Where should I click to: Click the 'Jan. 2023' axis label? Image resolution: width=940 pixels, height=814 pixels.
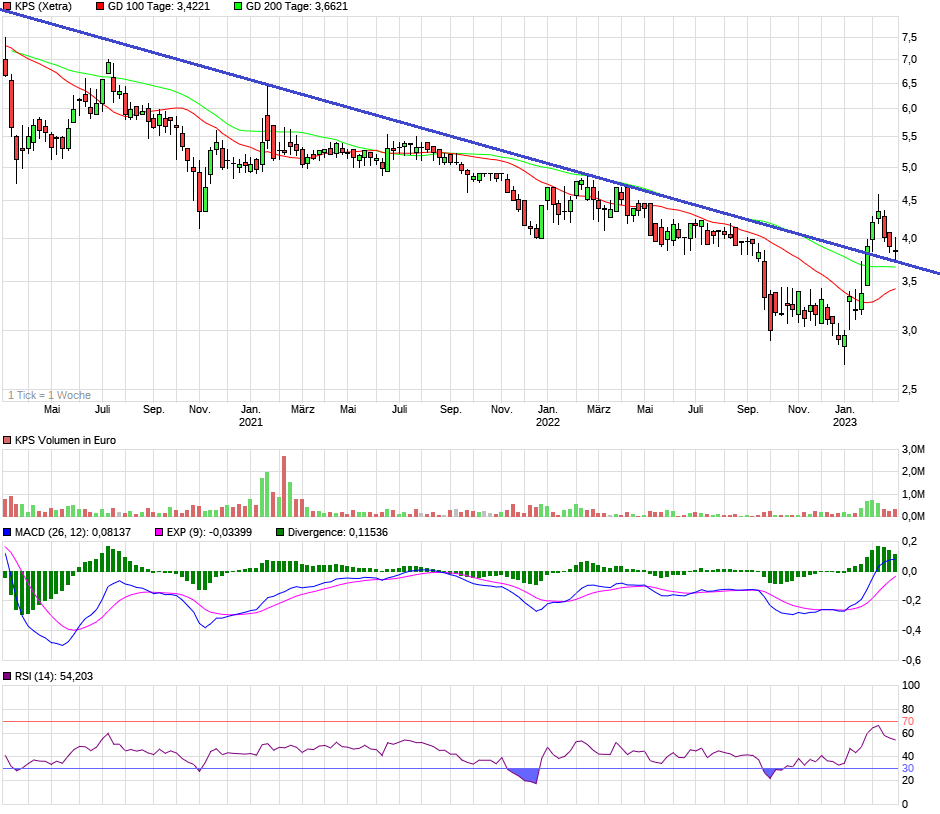click(x=845, y=415)
